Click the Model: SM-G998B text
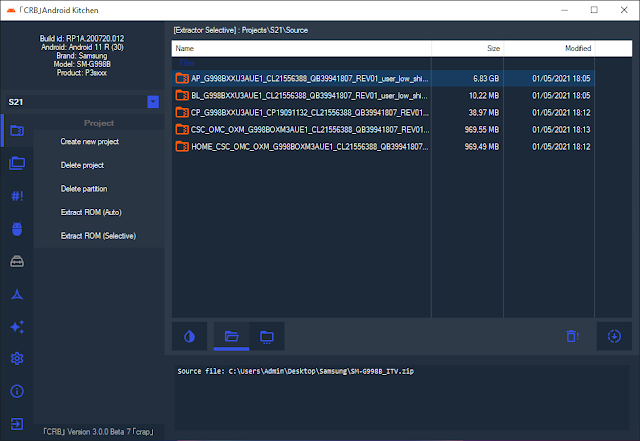Image resolution: width=640 pixels, height=441 pixels. (x=82, y=64)
